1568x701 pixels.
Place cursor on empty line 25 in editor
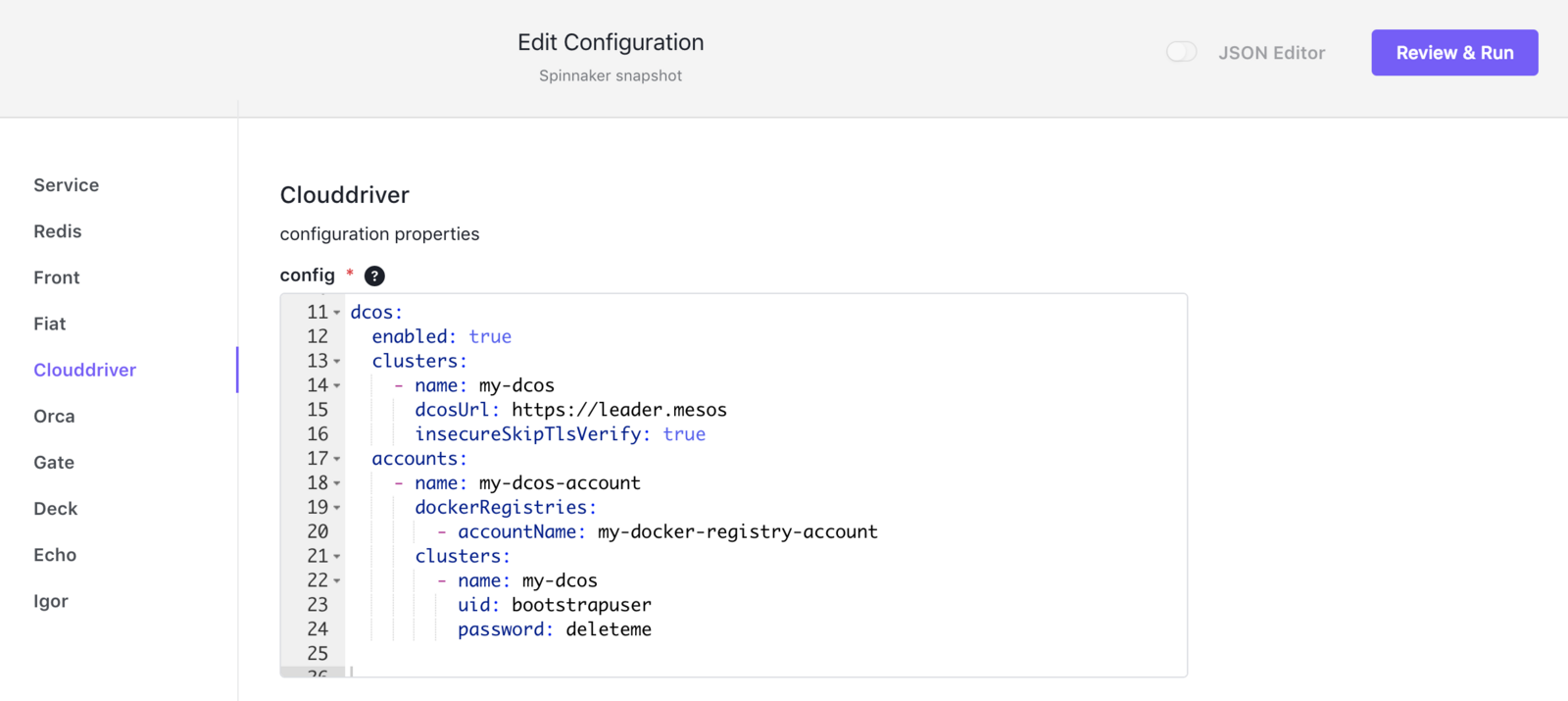click(764, 654)
